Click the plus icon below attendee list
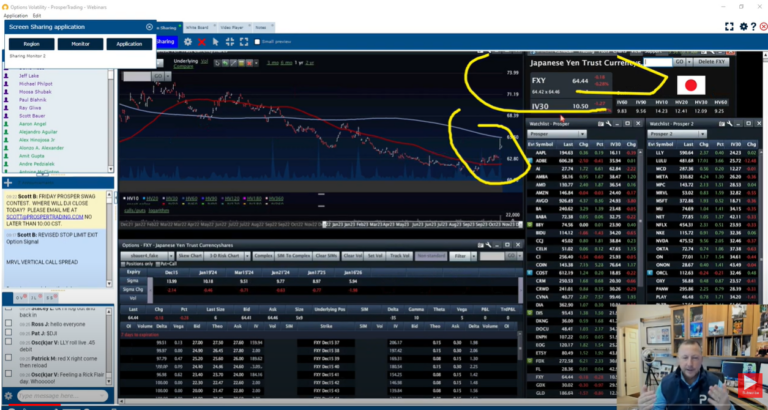 (8, 183)
